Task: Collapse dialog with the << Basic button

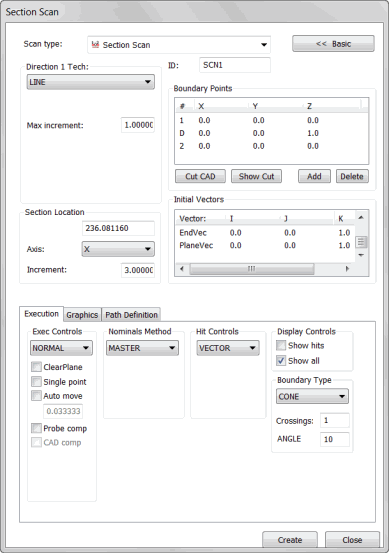Action: pyautogui.click(x=333, y=44)
